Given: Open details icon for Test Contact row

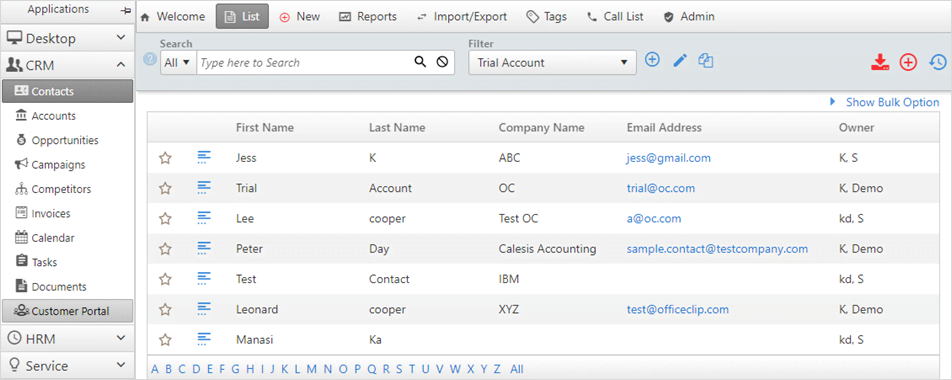Looking at the screenshot, I should coord(204,279).
